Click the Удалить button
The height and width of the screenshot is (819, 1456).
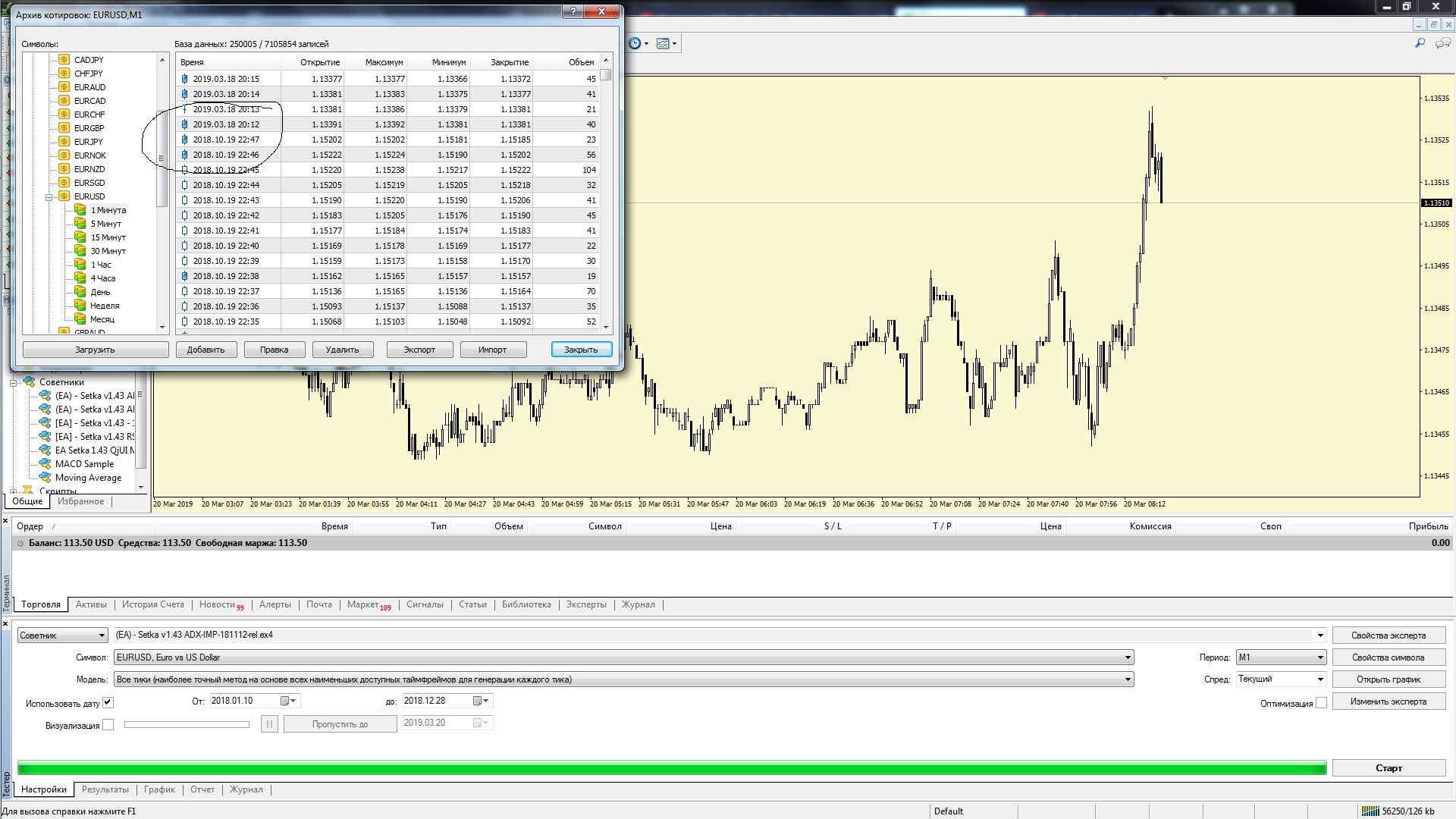342,350
